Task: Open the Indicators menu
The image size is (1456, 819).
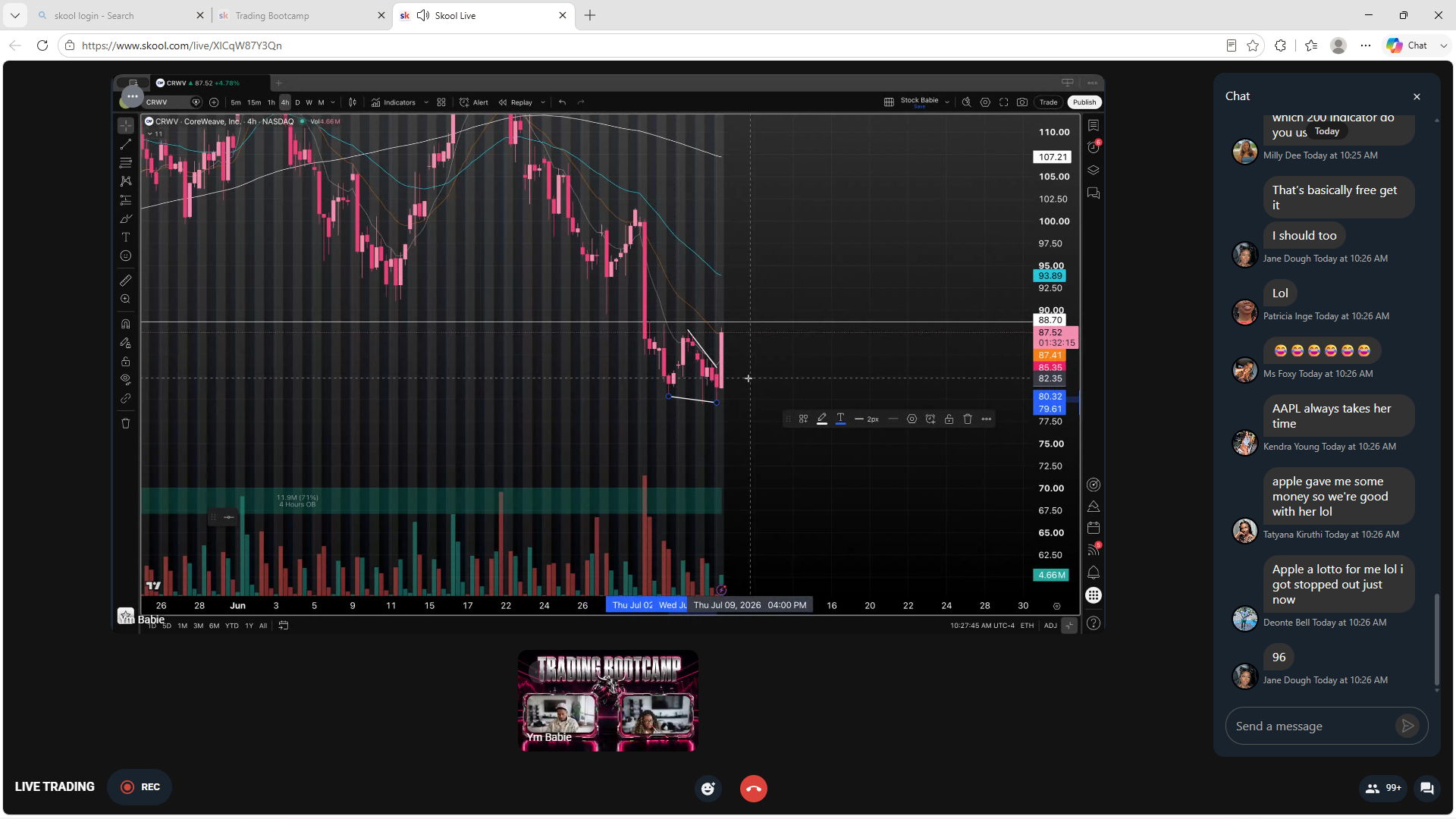Action: click(x=394, y=102)
